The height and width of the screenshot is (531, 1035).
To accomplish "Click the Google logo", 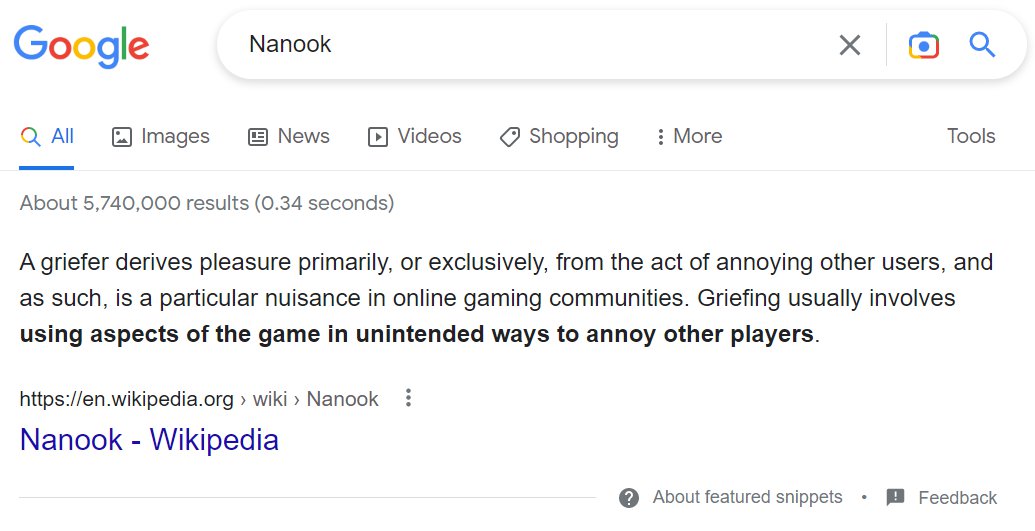I will [81, 46].
